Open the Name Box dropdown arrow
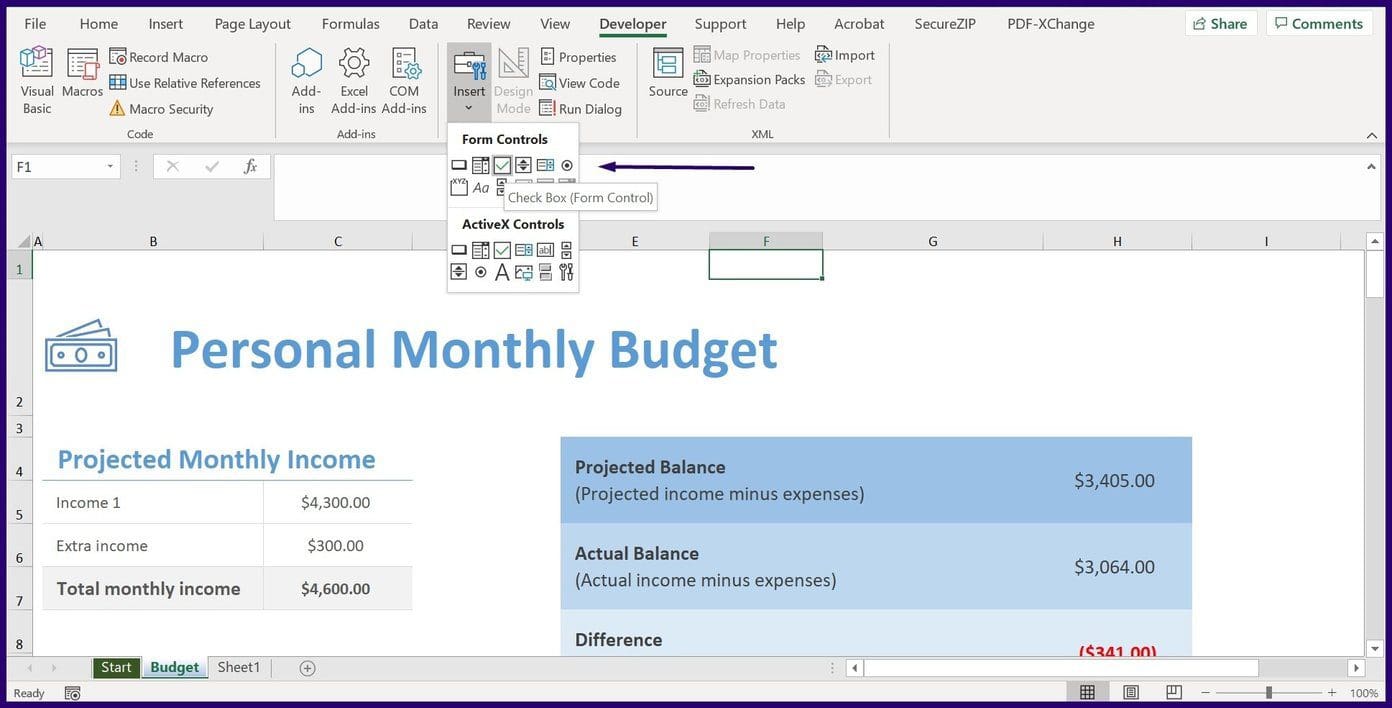Screen dimensions: 1392x708 pos(110,167)
